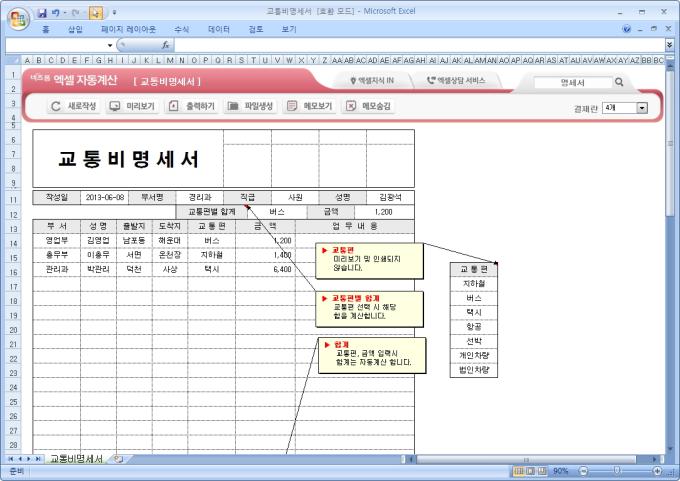
Task: Select 개인차량 in the 교통편 list
Action: (474, 355)
